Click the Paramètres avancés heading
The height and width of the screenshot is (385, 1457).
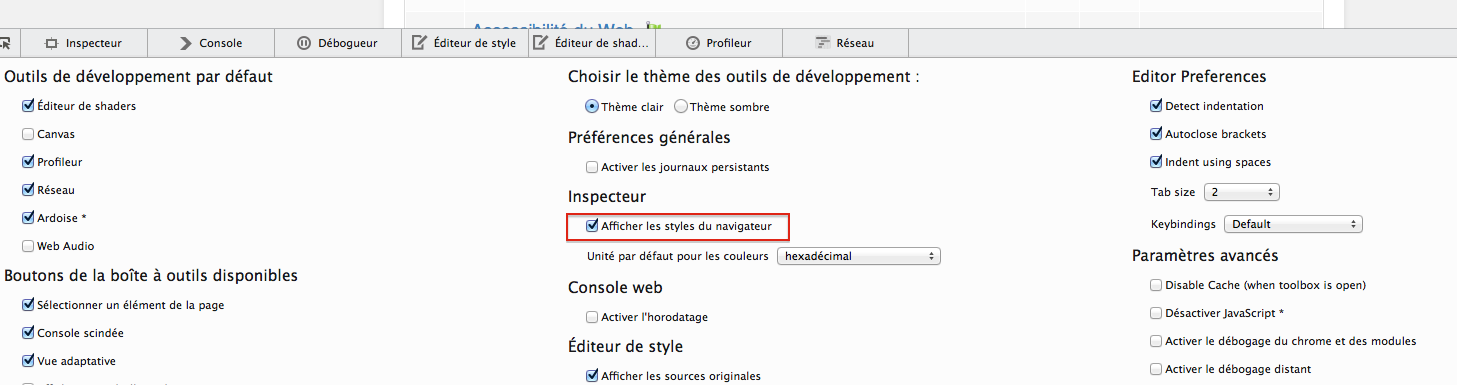1205,256
